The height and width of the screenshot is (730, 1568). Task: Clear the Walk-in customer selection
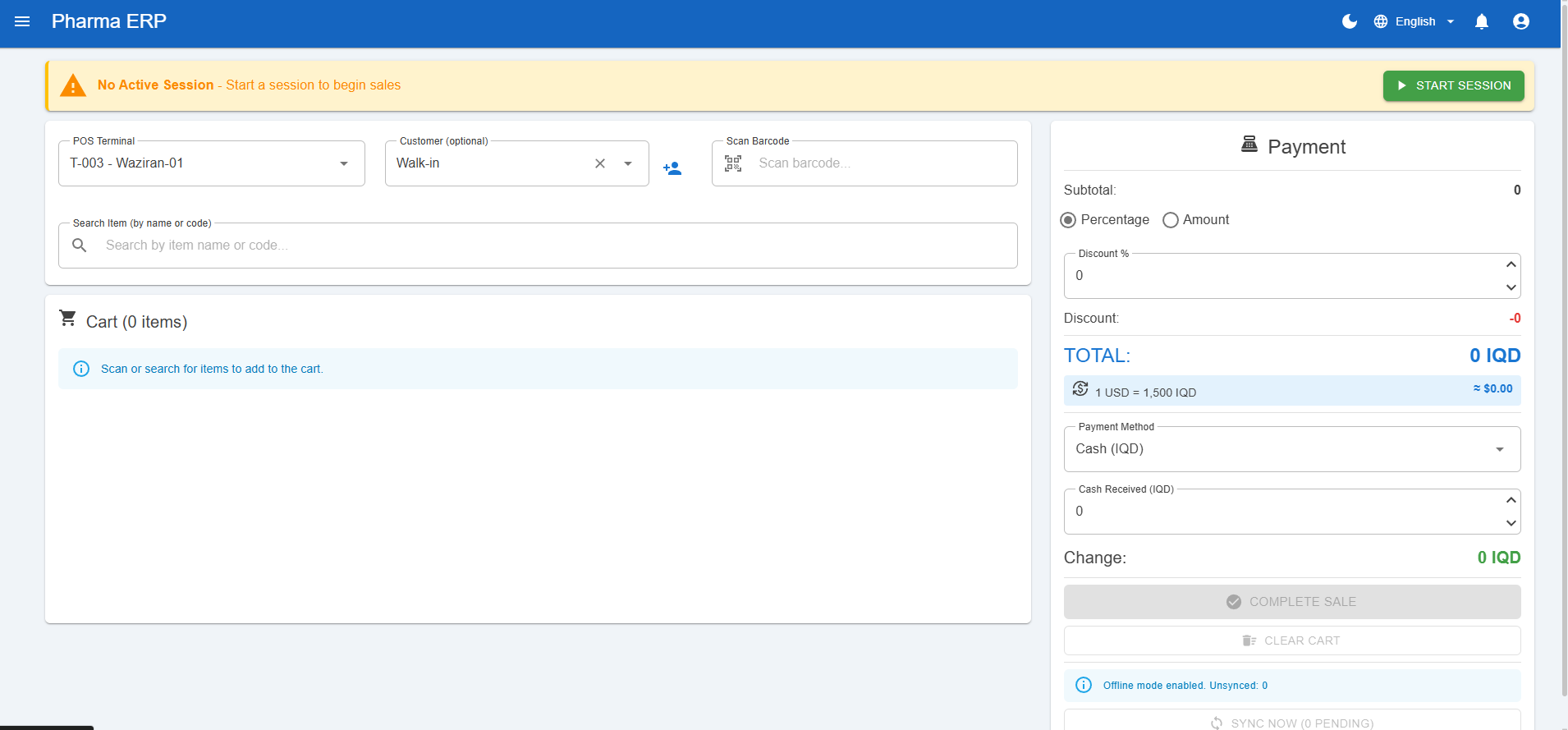pos(600,163)
